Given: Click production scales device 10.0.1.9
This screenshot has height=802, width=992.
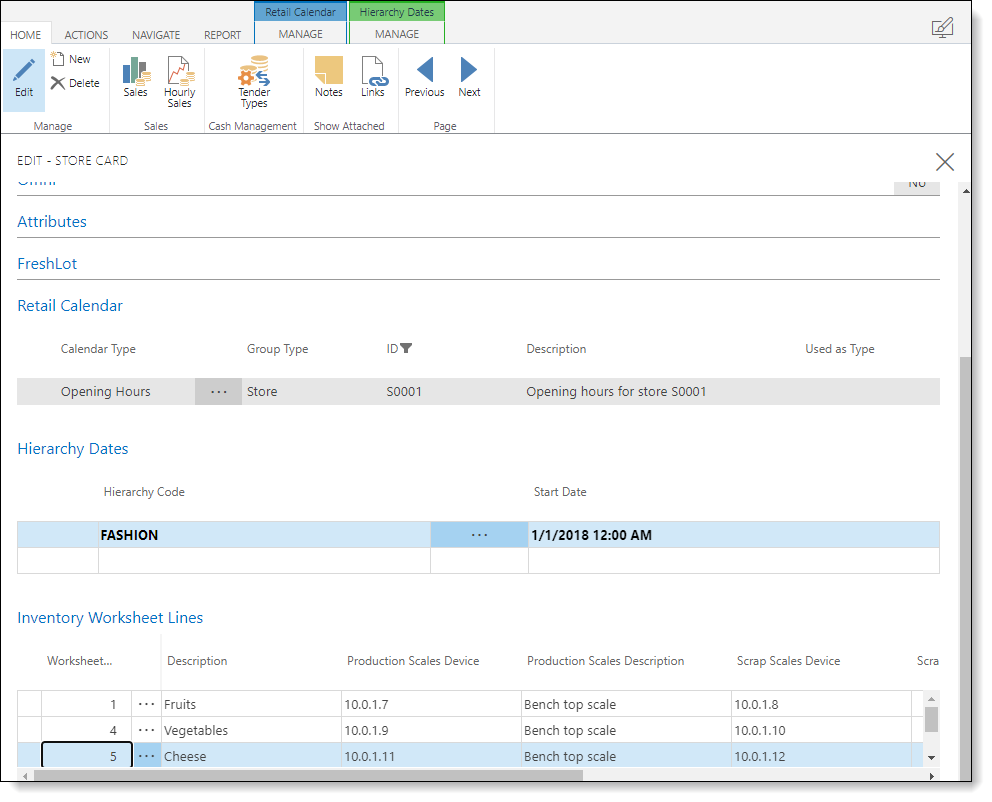Looking at the screenshot, I should (431, 730).
